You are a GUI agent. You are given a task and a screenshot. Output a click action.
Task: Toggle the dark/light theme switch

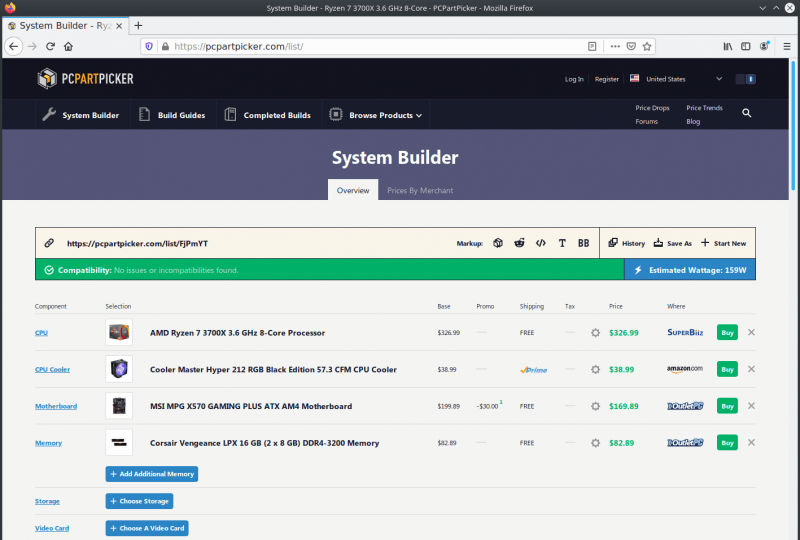[x=745, y=79]
